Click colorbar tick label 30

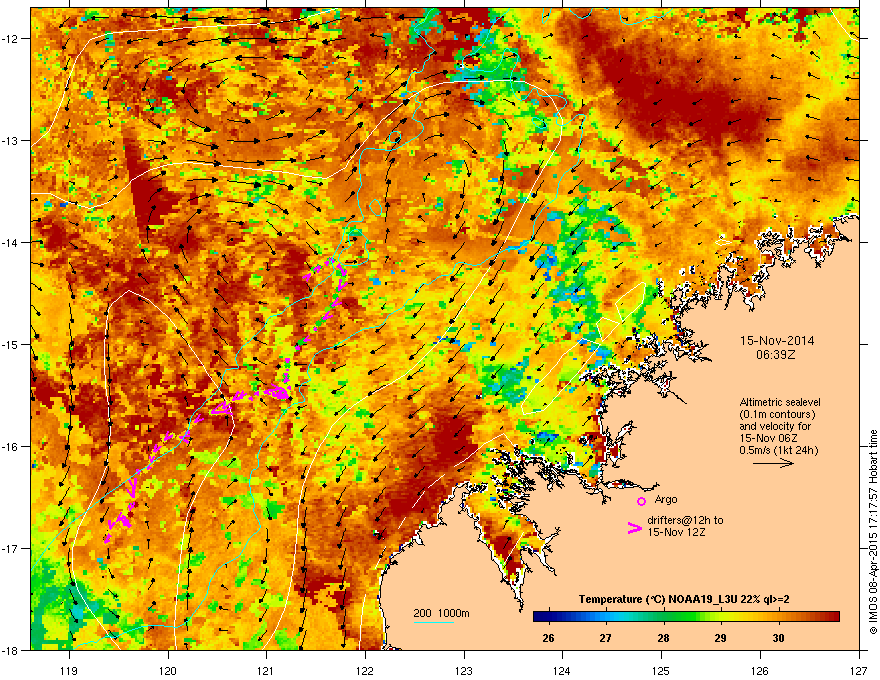pos(778,638)
